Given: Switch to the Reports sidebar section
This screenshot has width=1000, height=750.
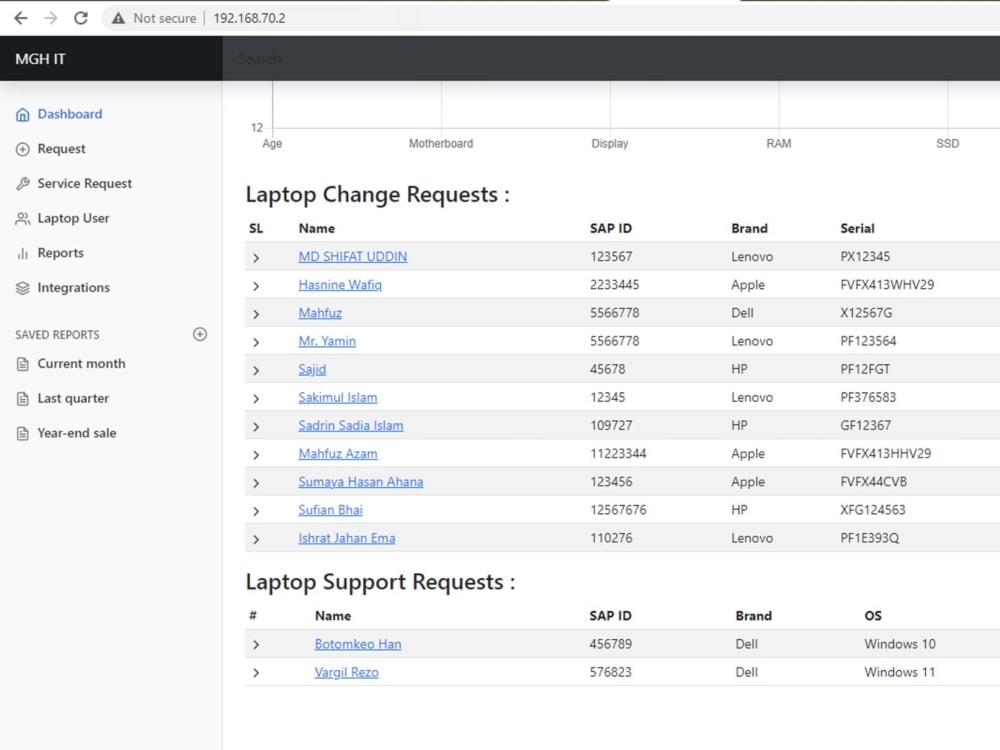Looking at the screenshot, I should pyautogui.click(x=63, y=253).
